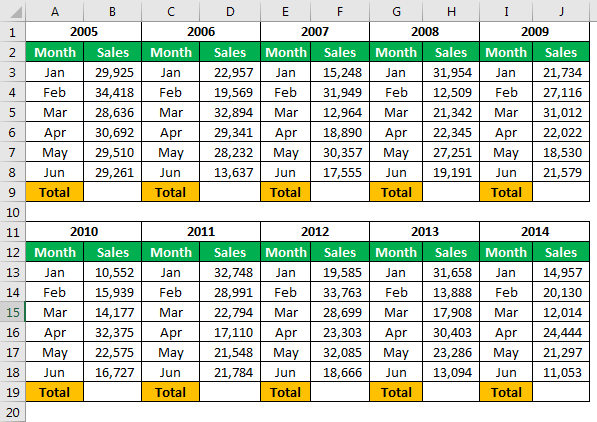Click the Select All corner triangle
The height and width of the screenshot is (422, 597).
pos(16,13)
